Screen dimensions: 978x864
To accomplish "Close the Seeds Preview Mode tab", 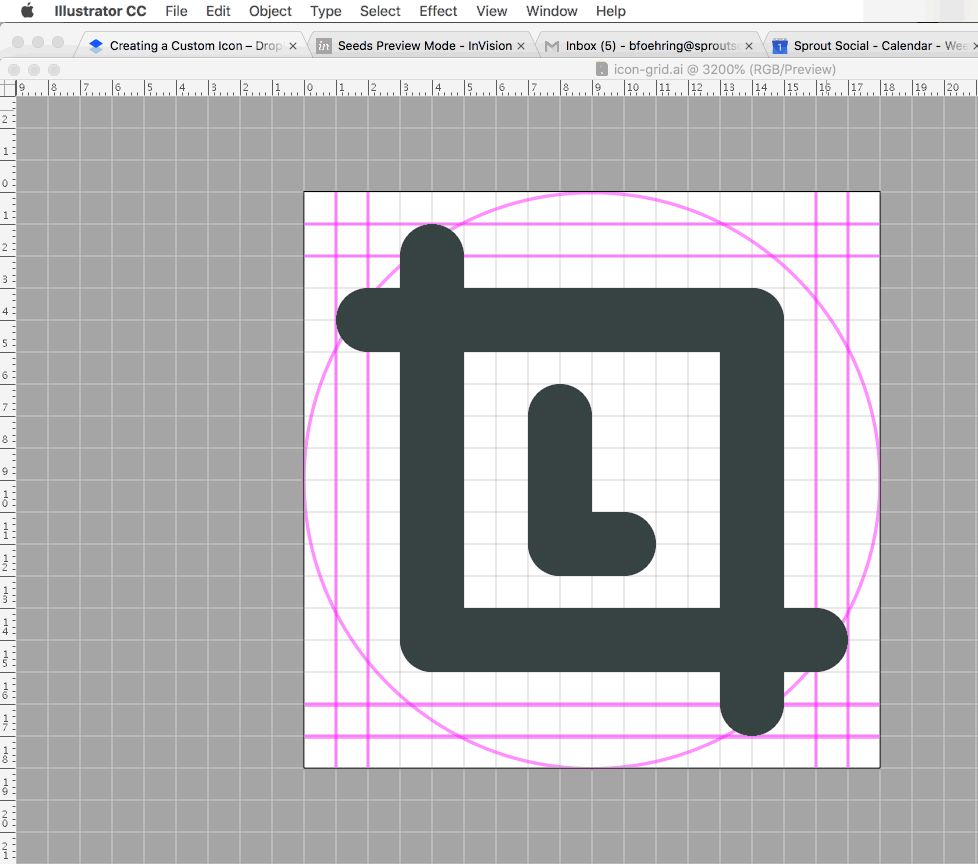I will point(521,45).
